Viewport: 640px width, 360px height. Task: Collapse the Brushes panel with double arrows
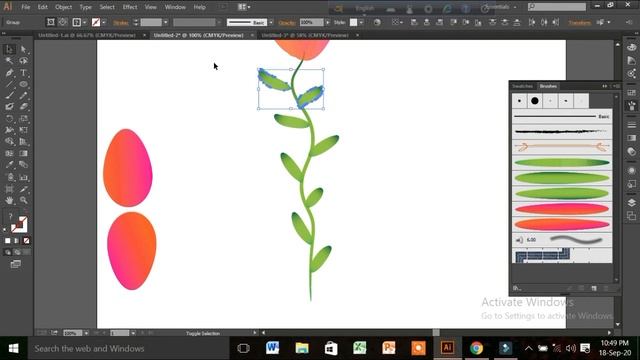coord(604,86)
